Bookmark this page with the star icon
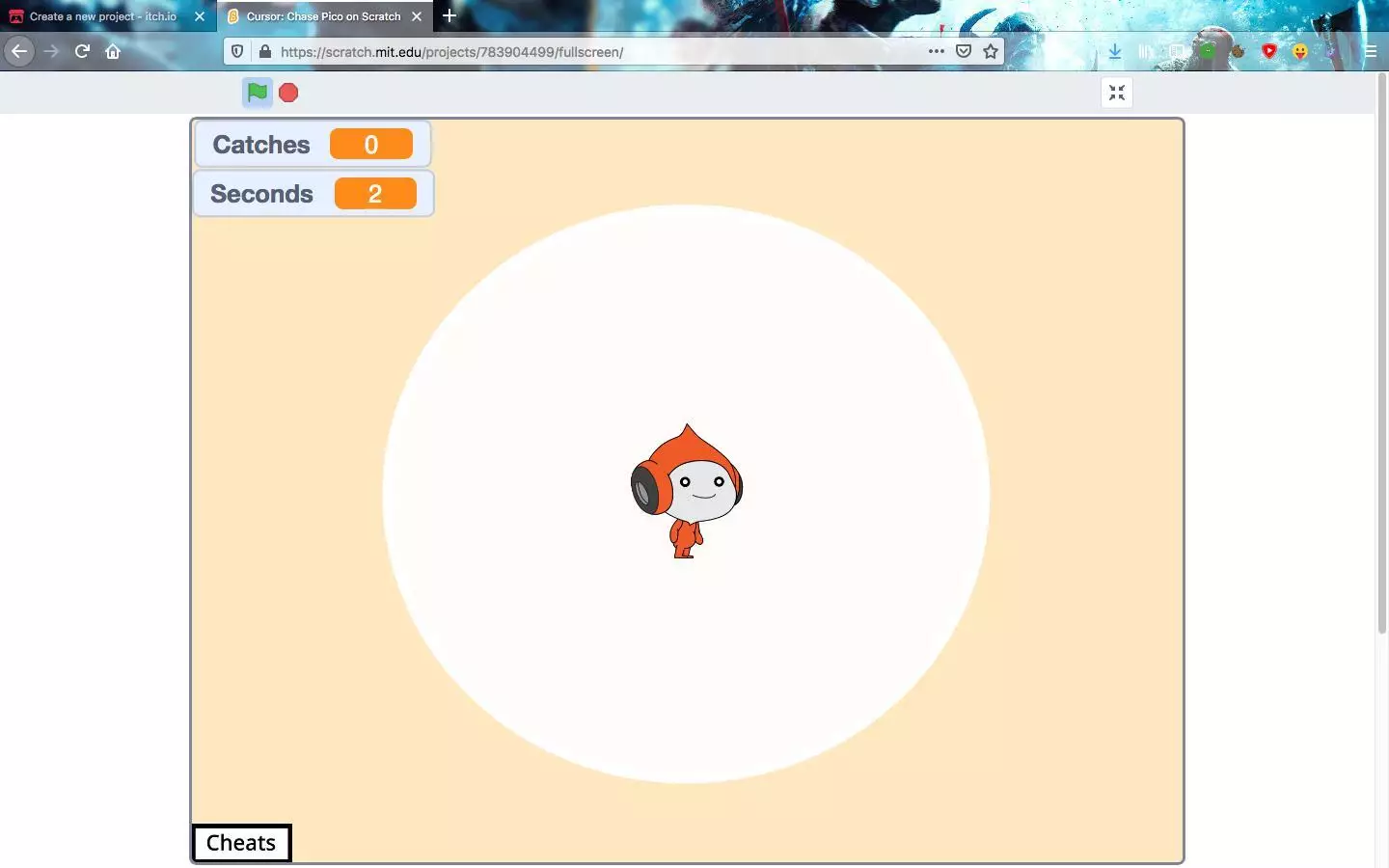1389x868 pixels. tap(990, 52)
